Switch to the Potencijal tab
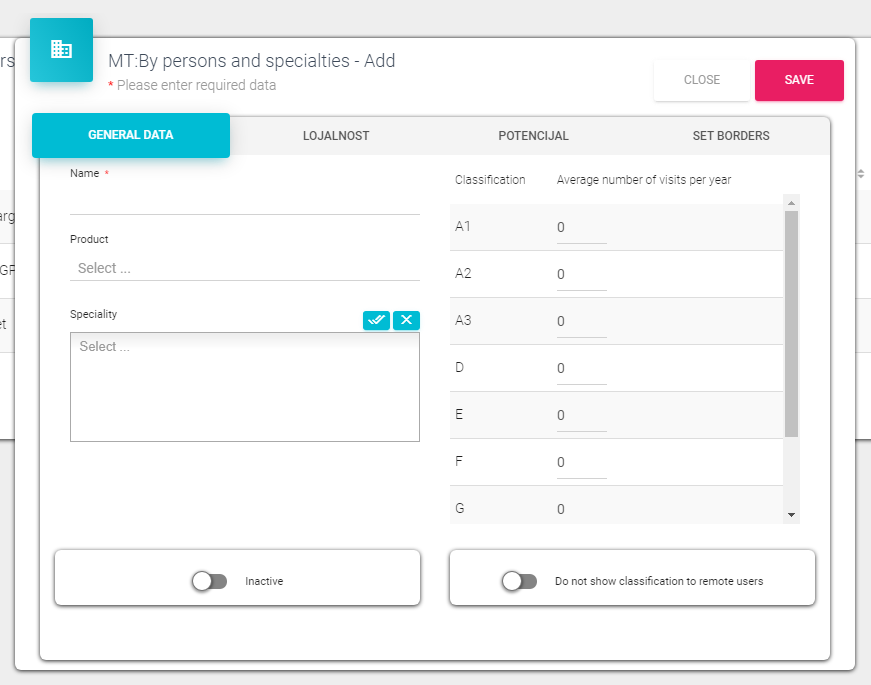 533,136
